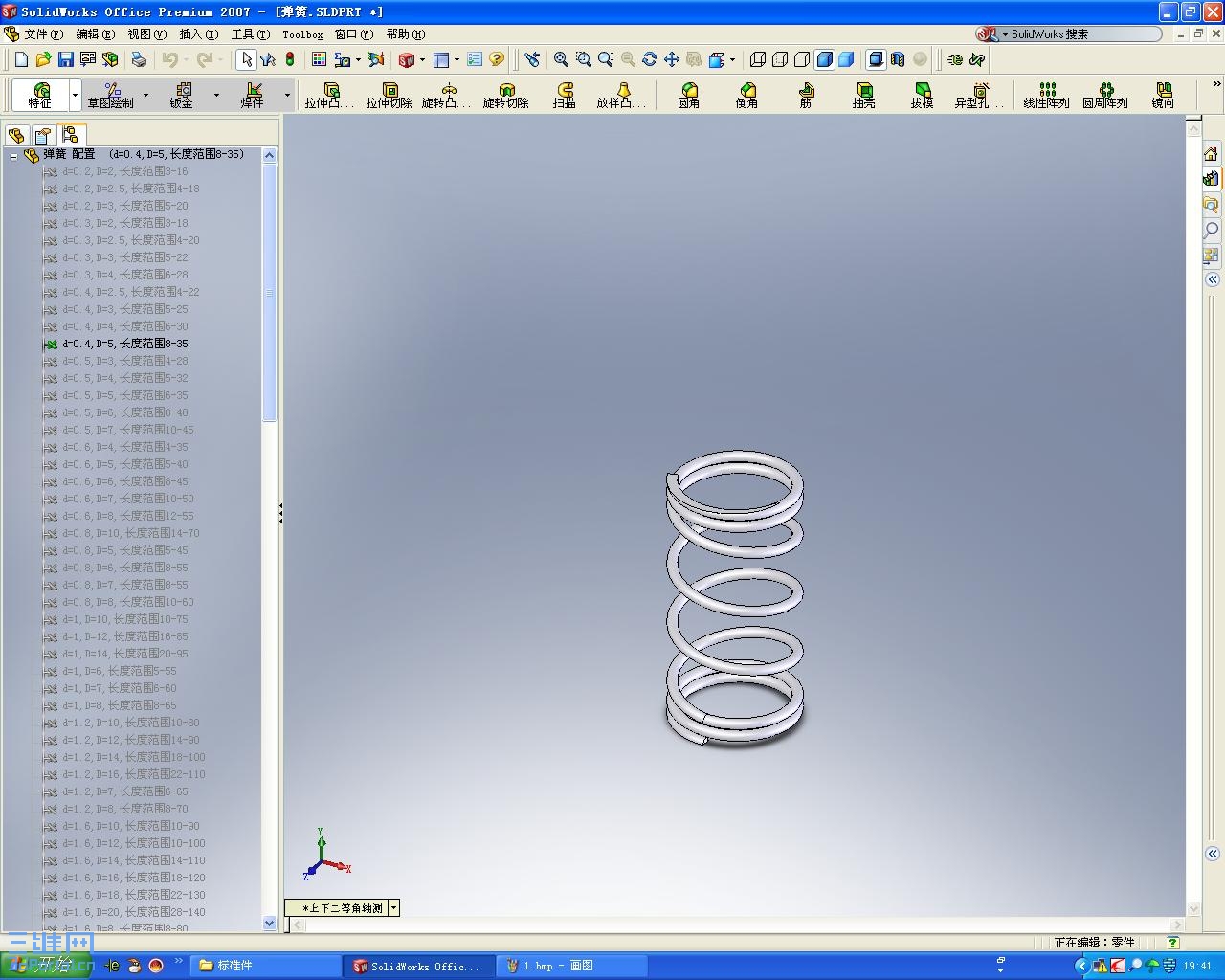Click the configuration list scroll-down arrow
Screen dimensions: 1225x980
point(269,924)
